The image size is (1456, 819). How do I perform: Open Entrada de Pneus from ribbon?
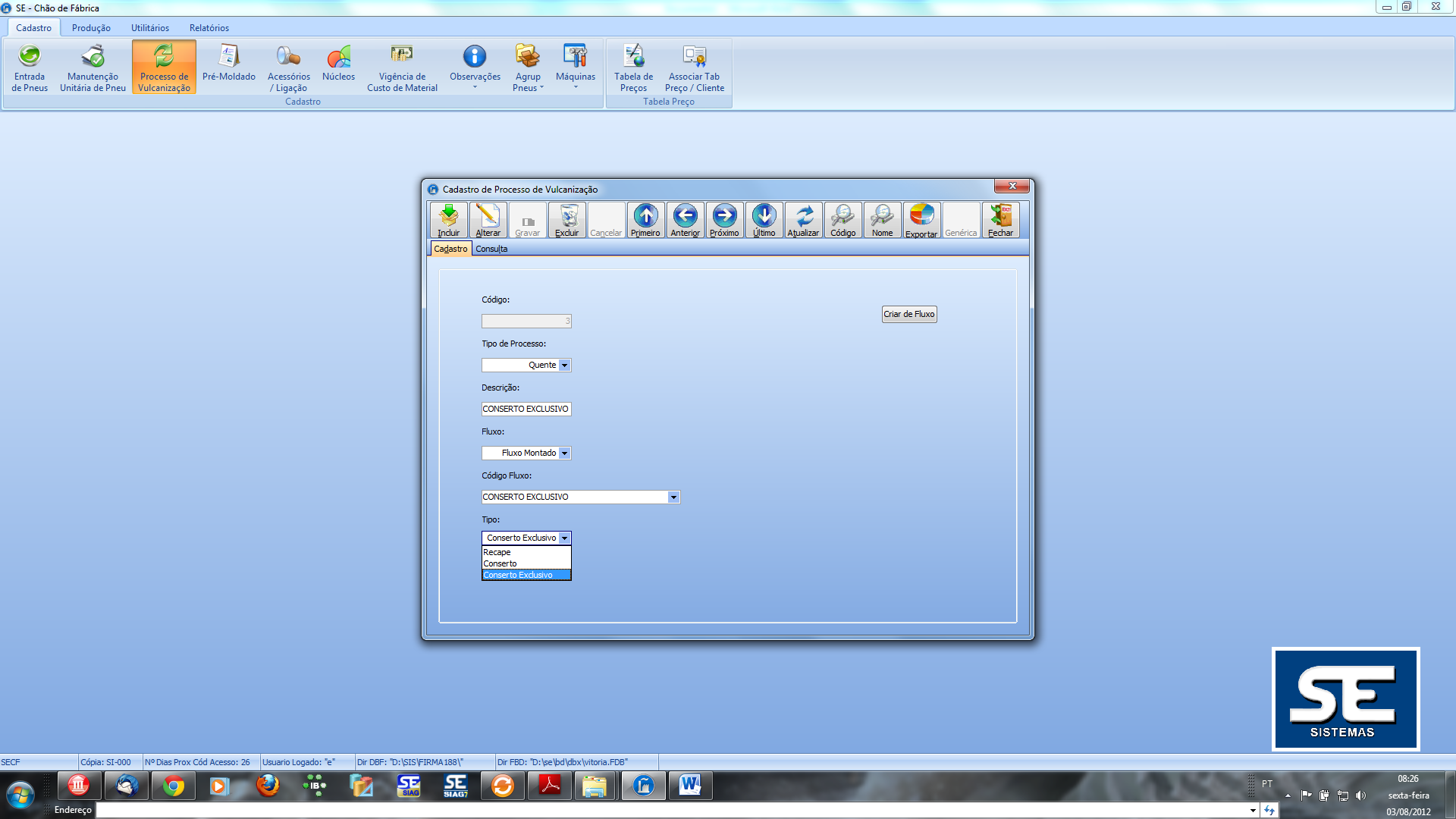30,67
